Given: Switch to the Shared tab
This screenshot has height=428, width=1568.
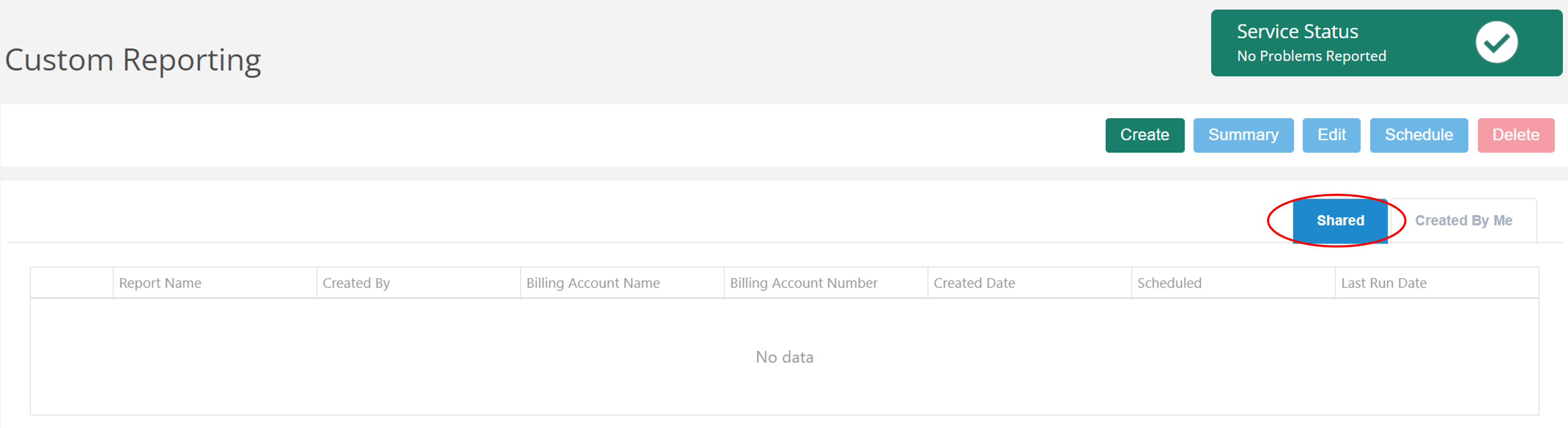Looking at the screenshot, I should pyautogui.click(x=1341, y=220).
